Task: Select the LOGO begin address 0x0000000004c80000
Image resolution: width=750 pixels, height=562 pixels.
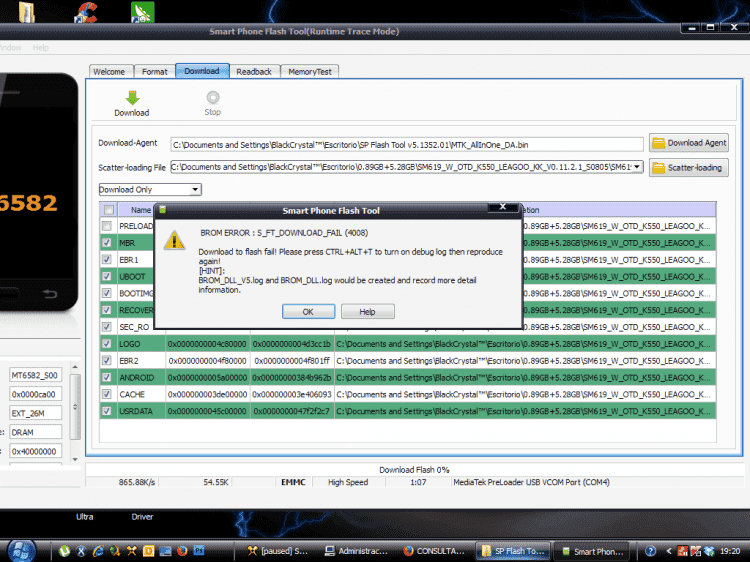Action: [x=207, y=344]
